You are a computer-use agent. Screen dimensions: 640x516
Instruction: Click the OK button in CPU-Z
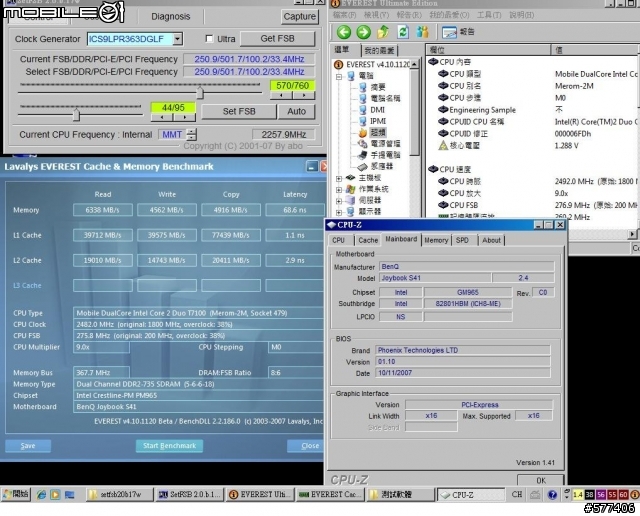(541, 480)
